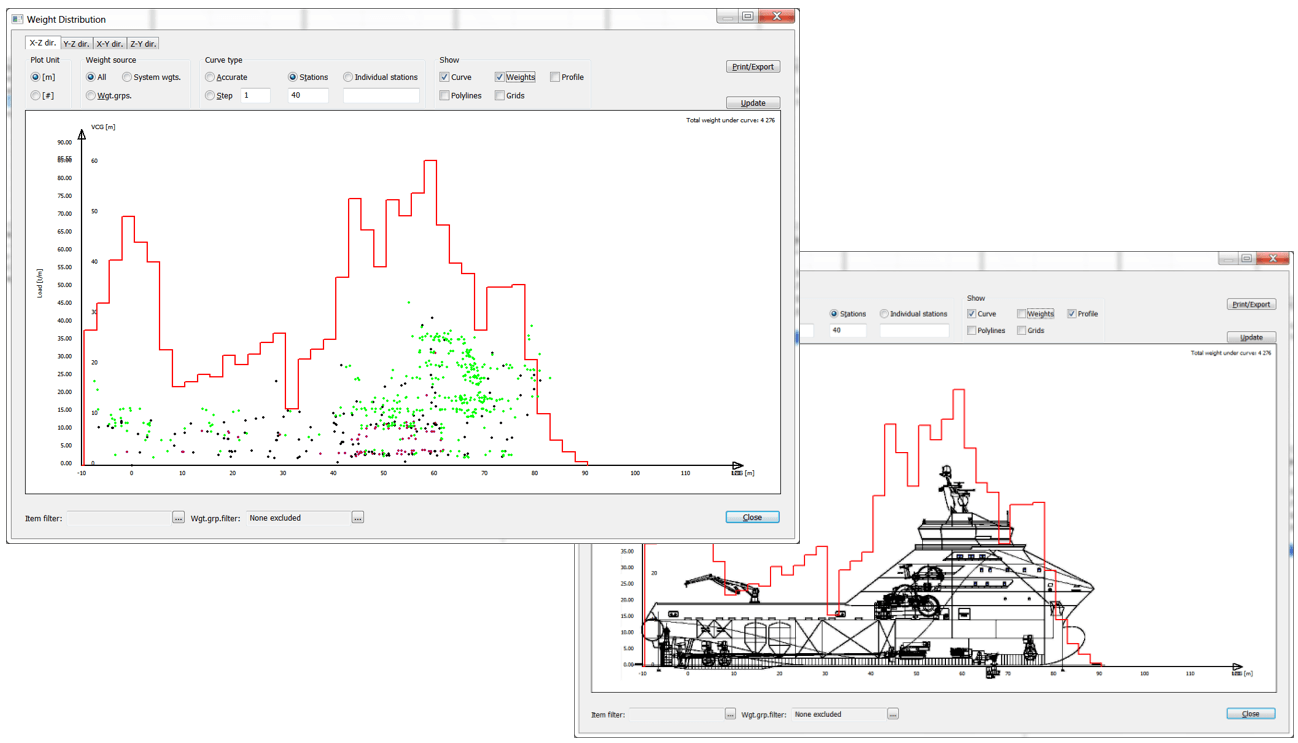Click the Weight Distribution title bar icon
The image size is (1298, 743).
pos(16,19)
